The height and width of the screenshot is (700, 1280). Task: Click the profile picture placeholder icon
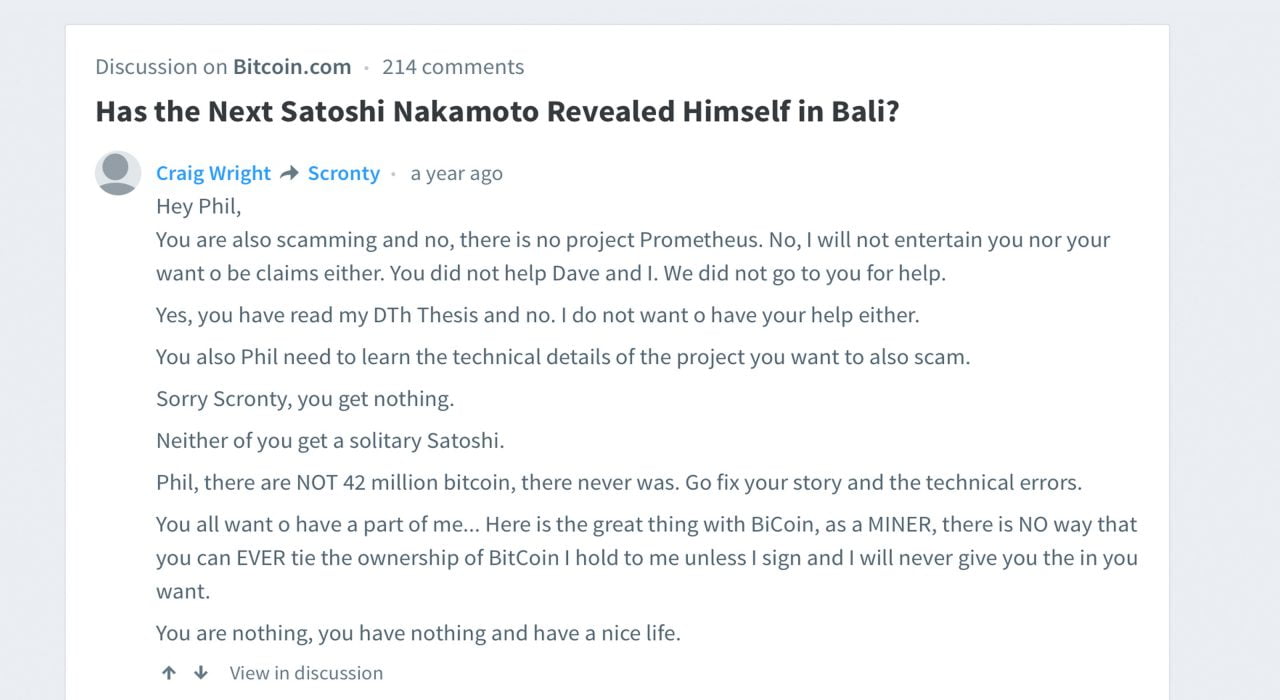(117, 173)
